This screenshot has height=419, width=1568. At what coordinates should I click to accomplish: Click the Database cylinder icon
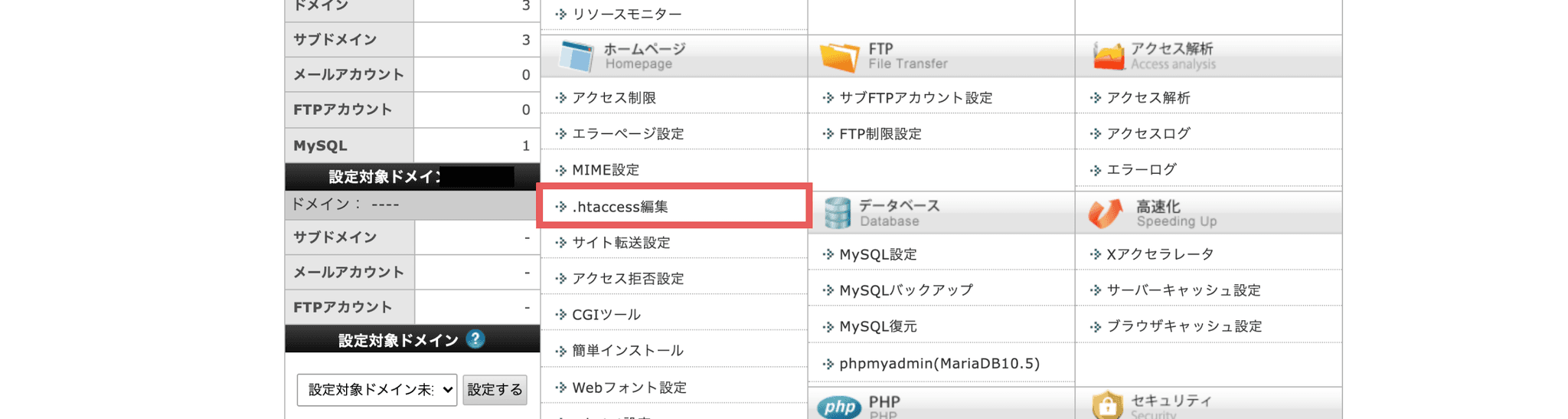pos(838,213)
